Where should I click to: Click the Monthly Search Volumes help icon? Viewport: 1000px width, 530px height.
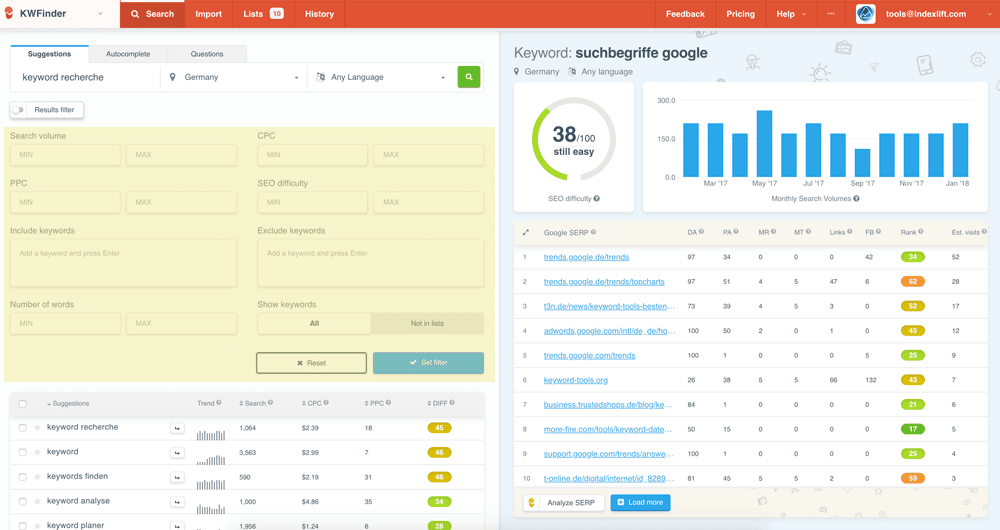857,198
